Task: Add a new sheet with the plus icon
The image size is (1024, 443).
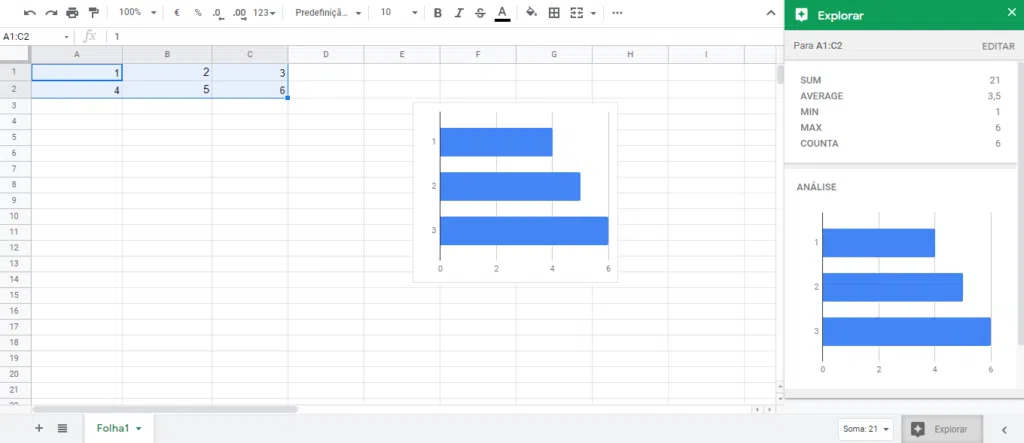Action: tap(39, 428)
